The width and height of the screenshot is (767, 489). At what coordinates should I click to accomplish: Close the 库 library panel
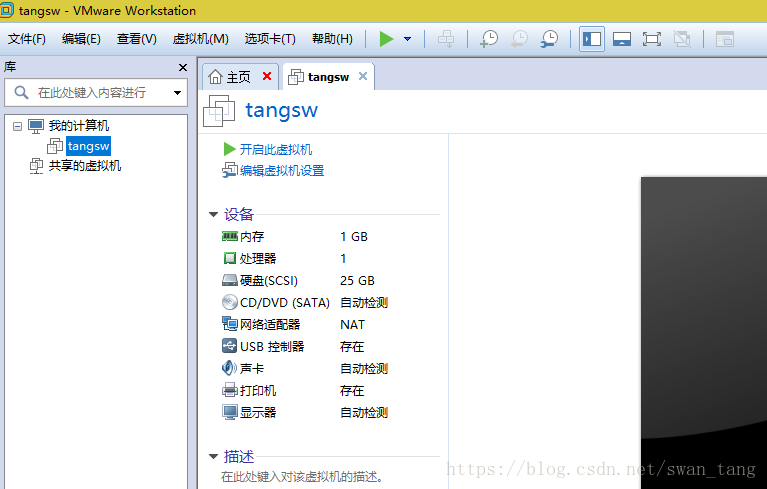183,67
